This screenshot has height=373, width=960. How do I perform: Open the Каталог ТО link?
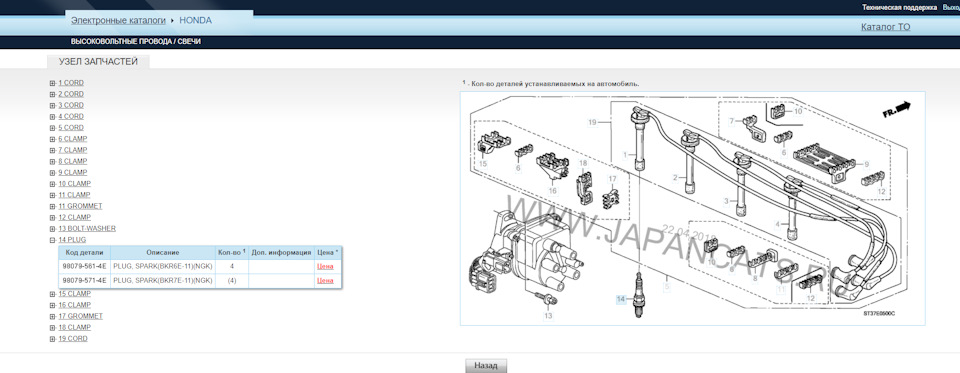click(x=885, y=27)
